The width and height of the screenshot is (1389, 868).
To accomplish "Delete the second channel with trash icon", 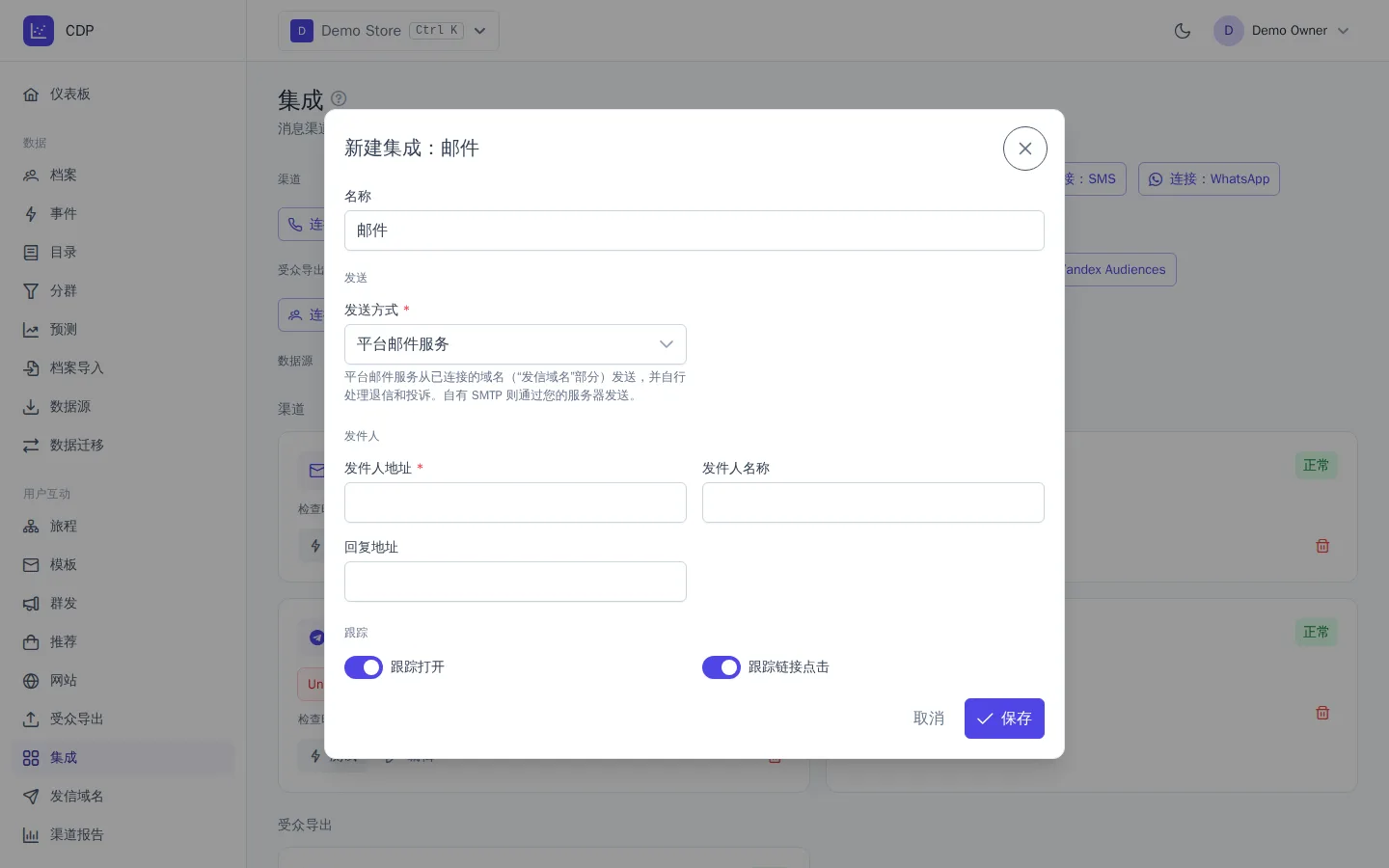I will pos(1322,713).
